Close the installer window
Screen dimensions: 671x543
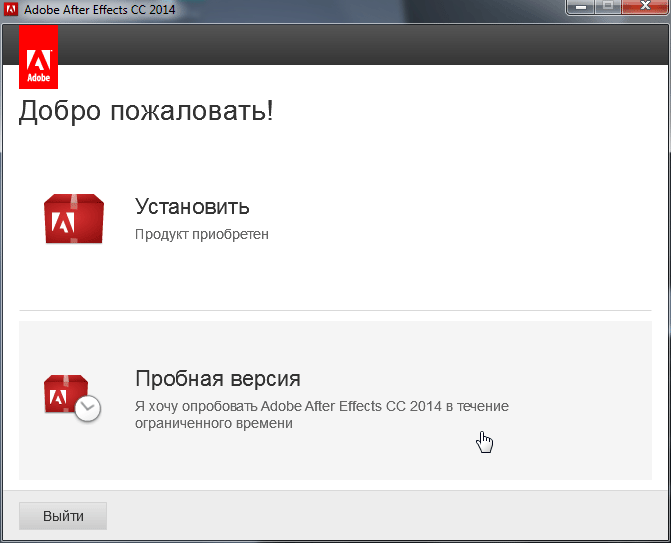click(x=644, y=7)
